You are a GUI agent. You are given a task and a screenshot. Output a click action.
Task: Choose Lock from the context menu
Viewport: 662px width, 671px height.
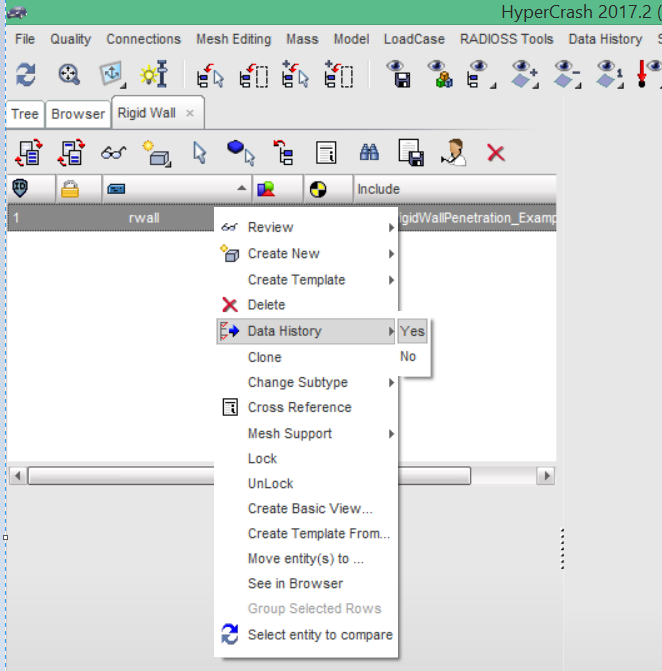306,459
